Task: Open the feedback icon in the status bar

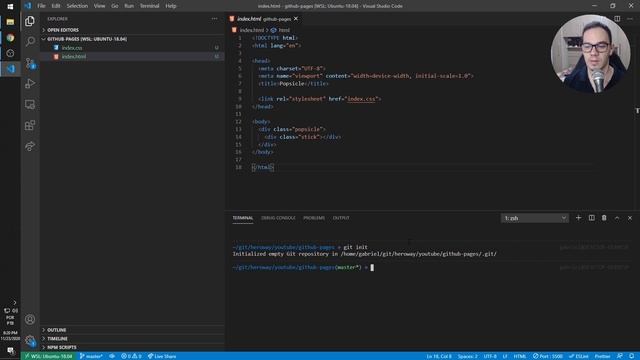Action: [620, 356]
